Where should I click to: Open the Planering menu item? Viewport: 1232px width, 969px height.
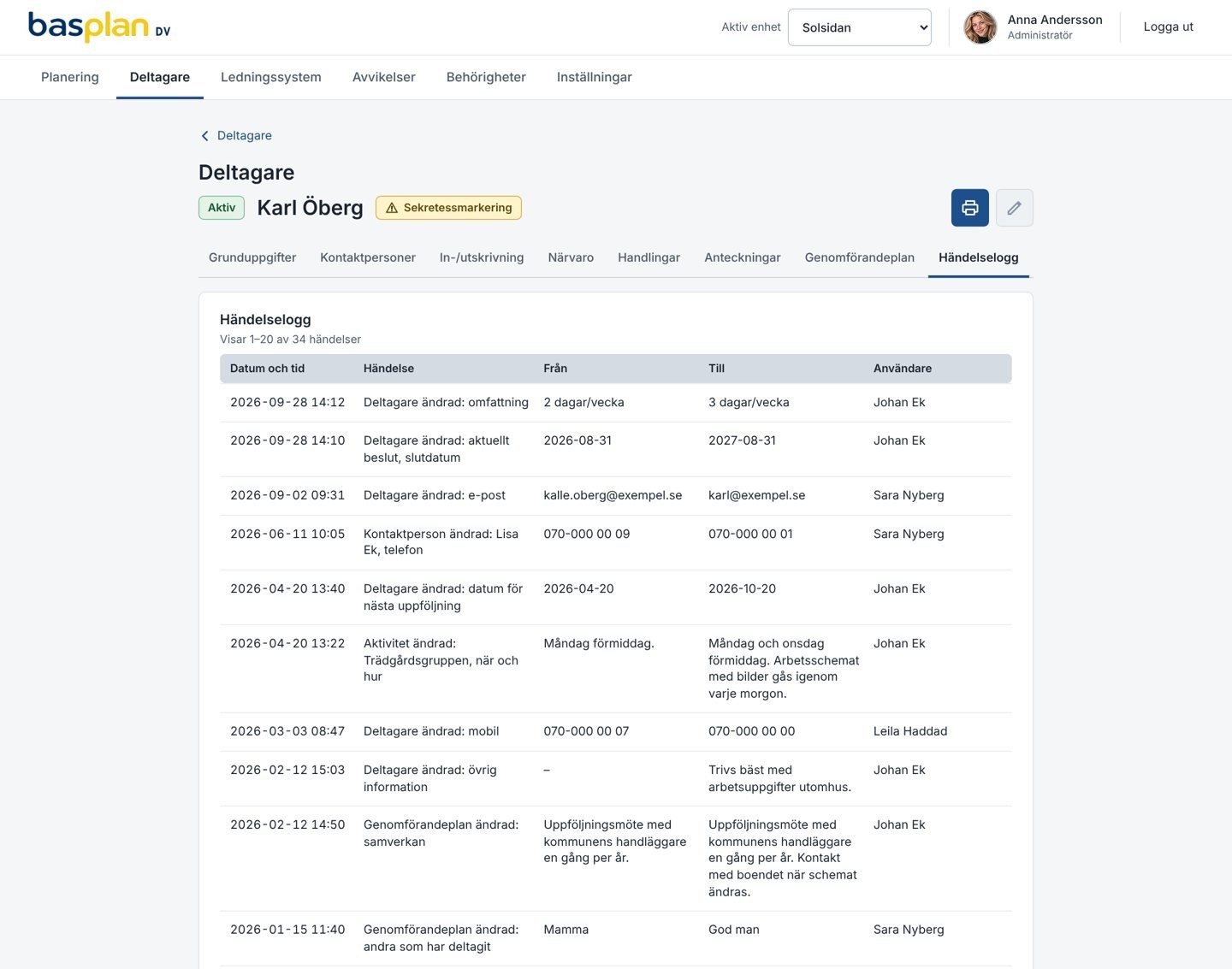pyautogui.click(x=70, y=77)
